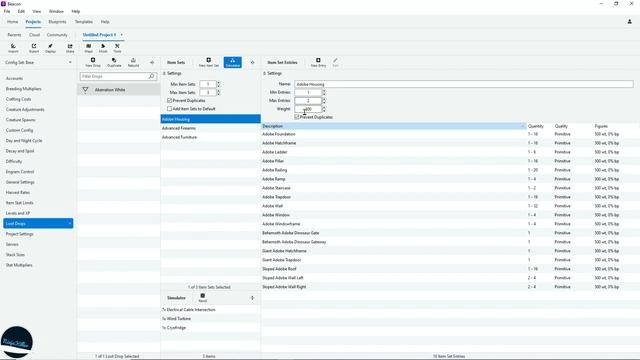The image size is (640, 360).
Task: Click the Share toolbar icon
Action: click(70, 48)
